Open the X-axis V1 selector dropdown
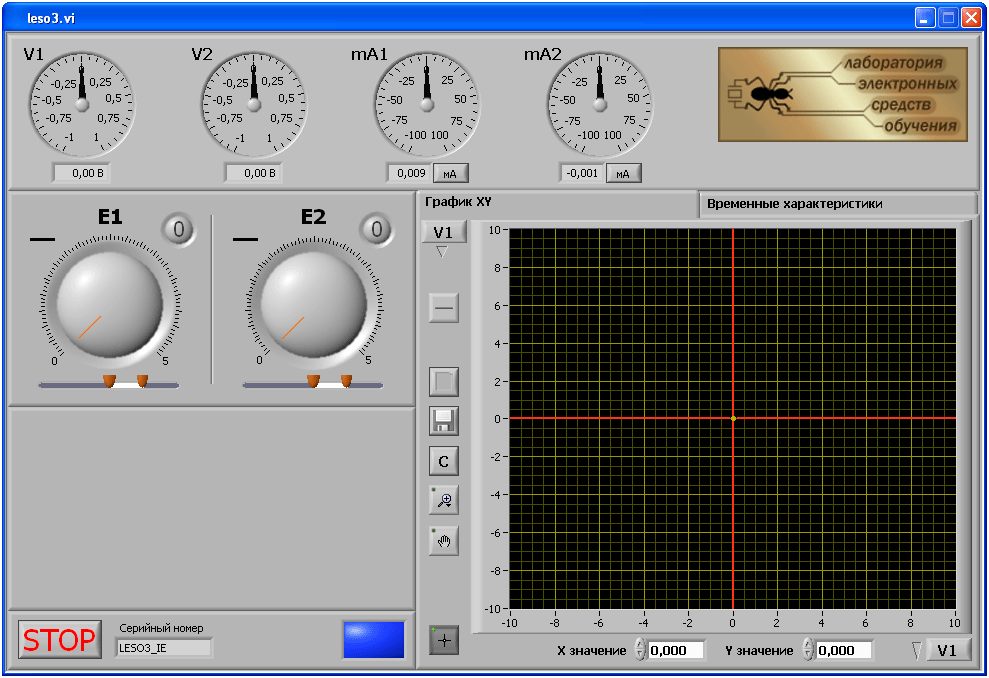This screenshot has height=678, width=989. click(x=948, y=651)
